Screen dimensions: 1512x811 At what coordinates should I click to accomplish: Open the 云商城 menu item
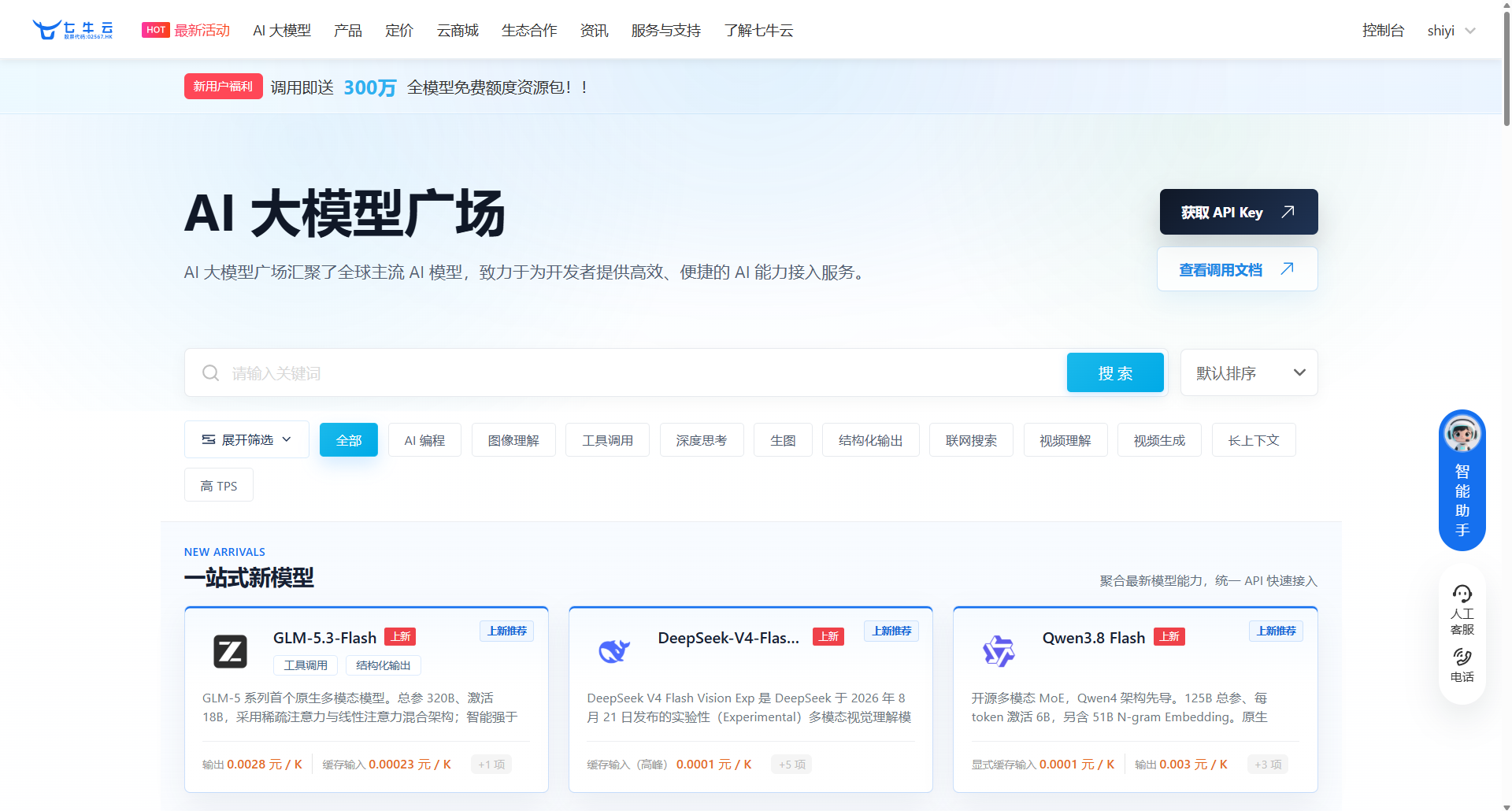pos(458,30)
